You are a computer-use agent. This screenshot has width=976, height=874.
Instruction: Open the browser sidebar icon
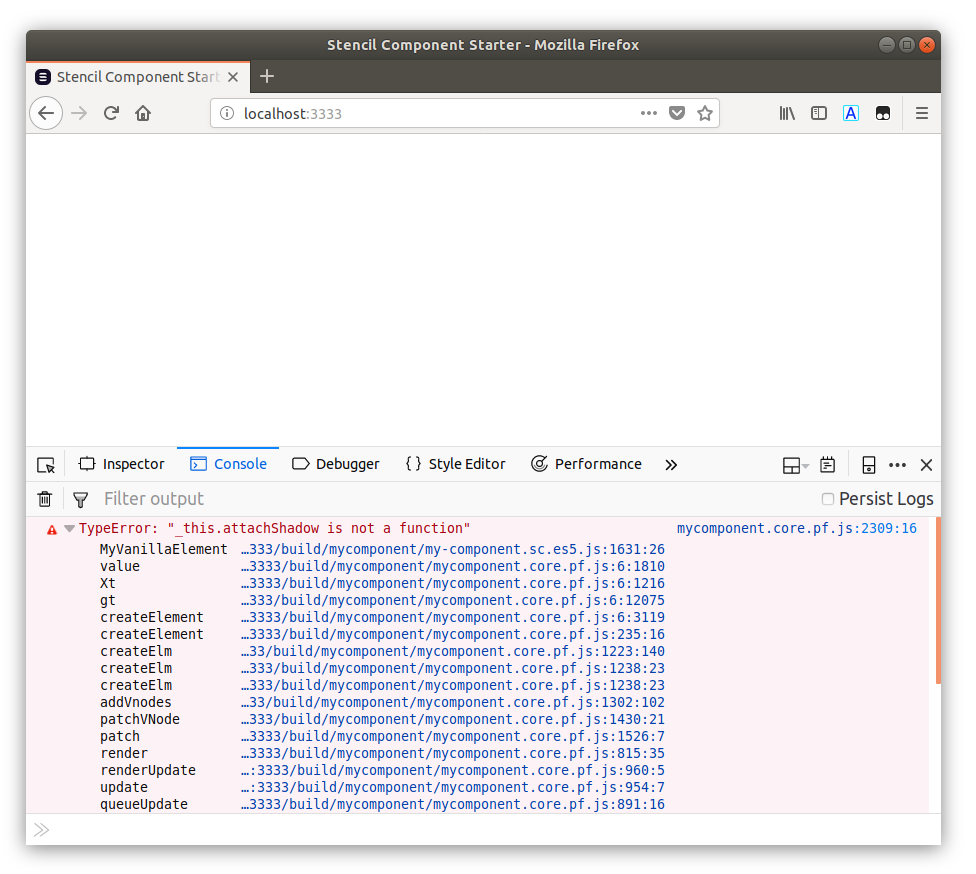point(819,113)
